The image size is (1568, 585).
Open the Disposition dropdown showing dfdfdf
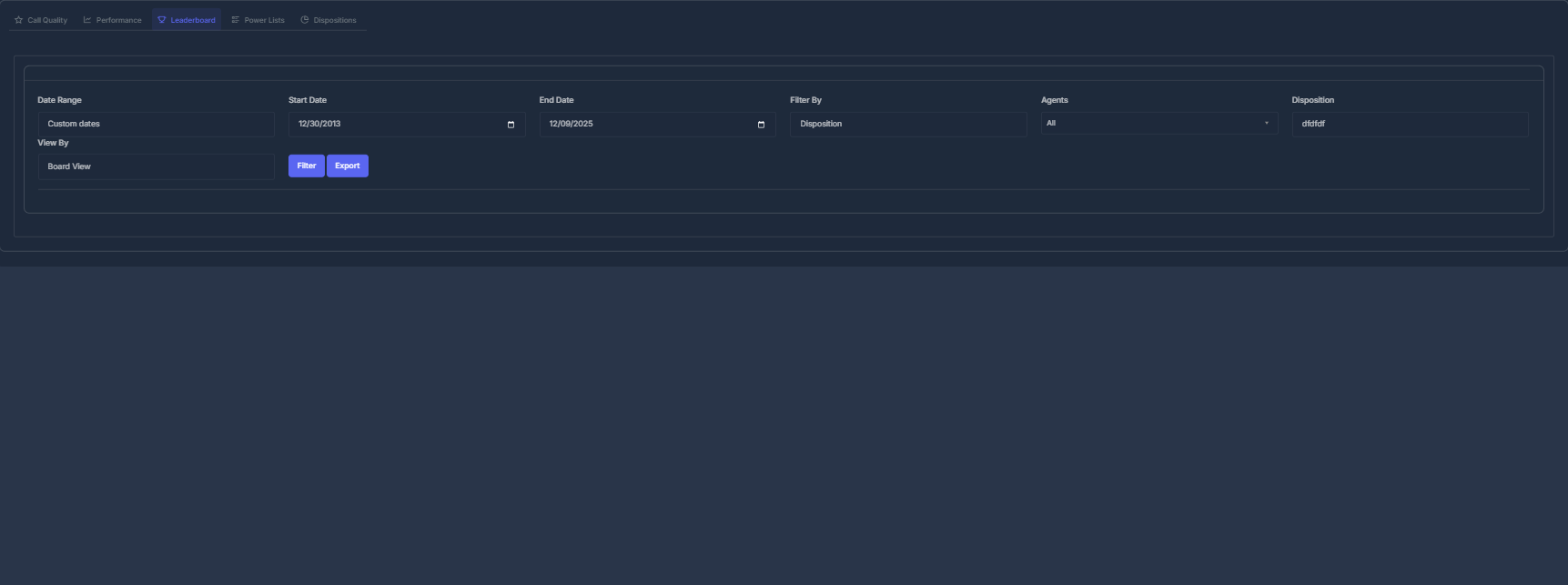click(x=1410, y=125)
